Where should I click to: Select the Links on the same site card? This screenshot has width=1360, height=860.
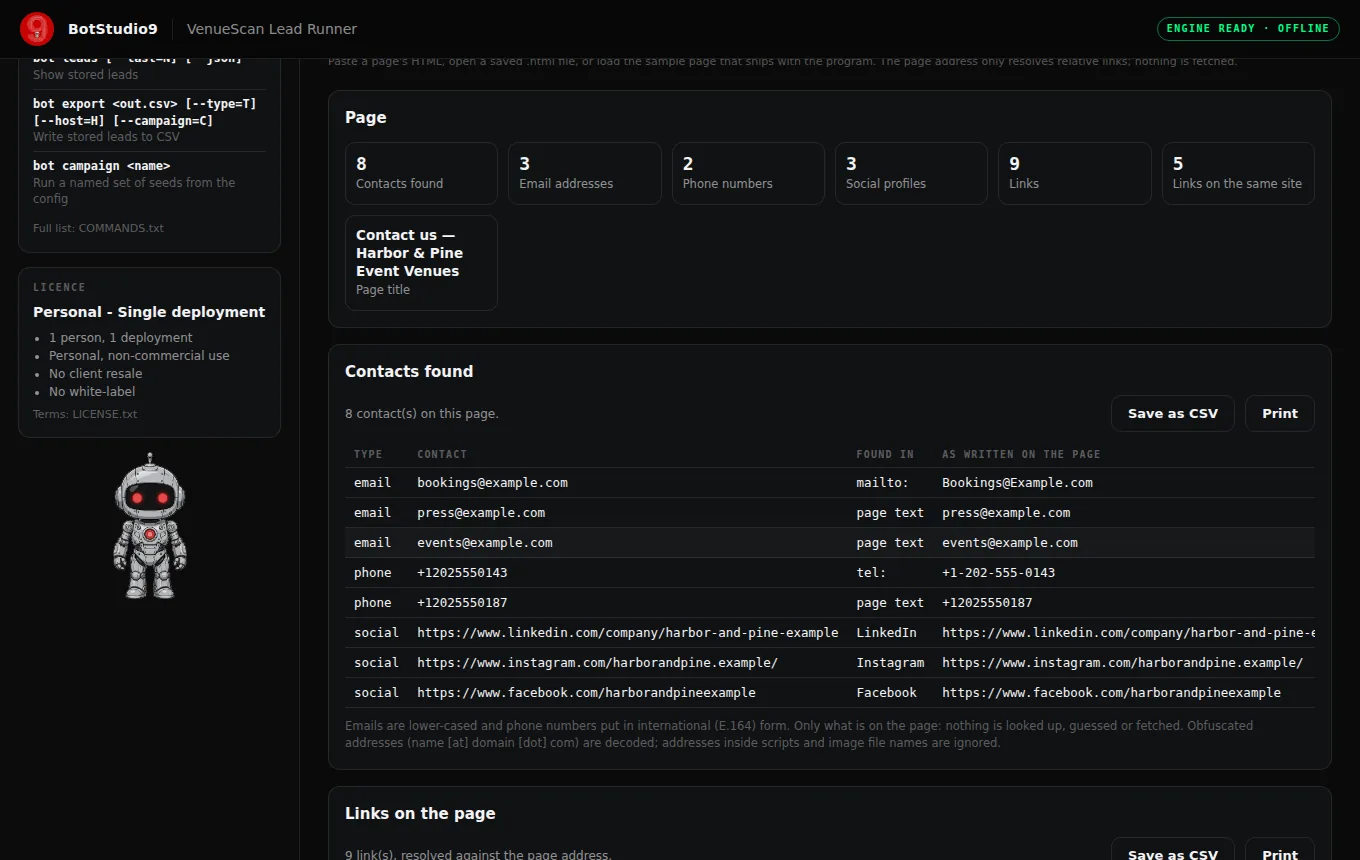coord(1238,173)
